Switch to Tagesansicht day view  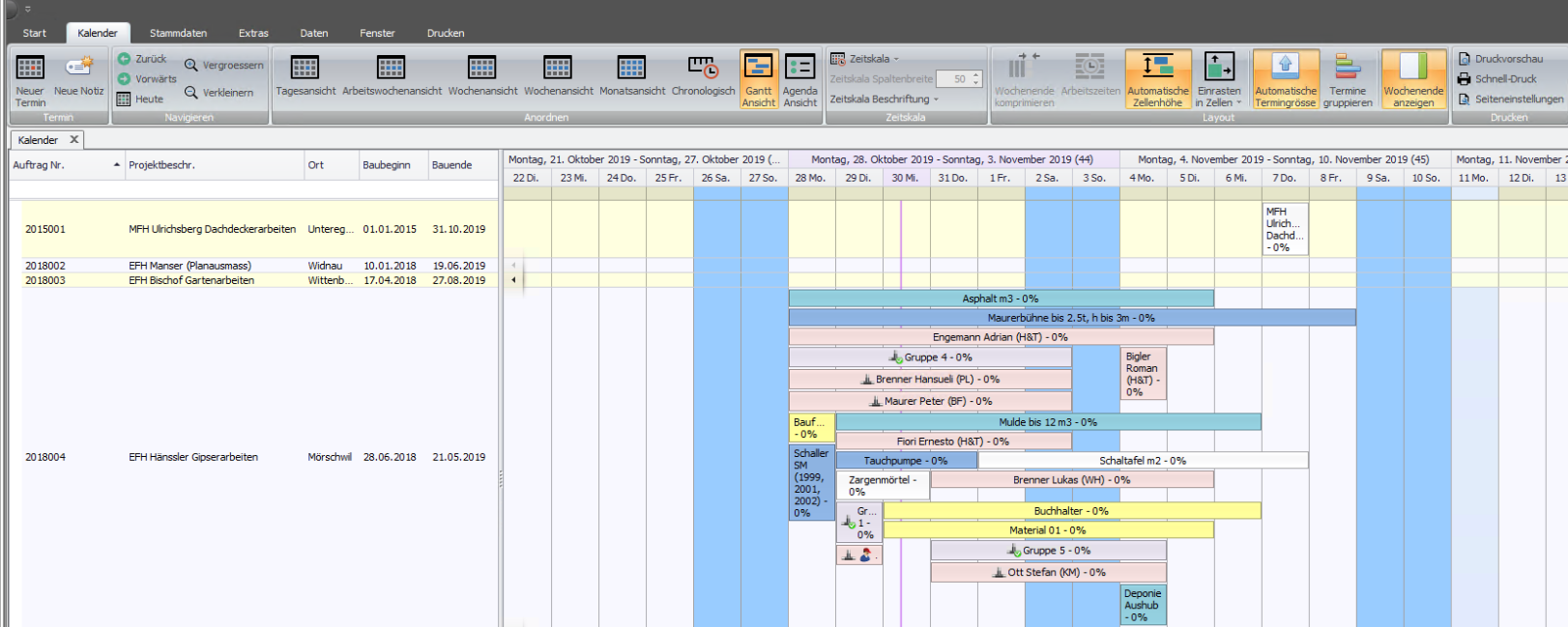tap(305, 77)
